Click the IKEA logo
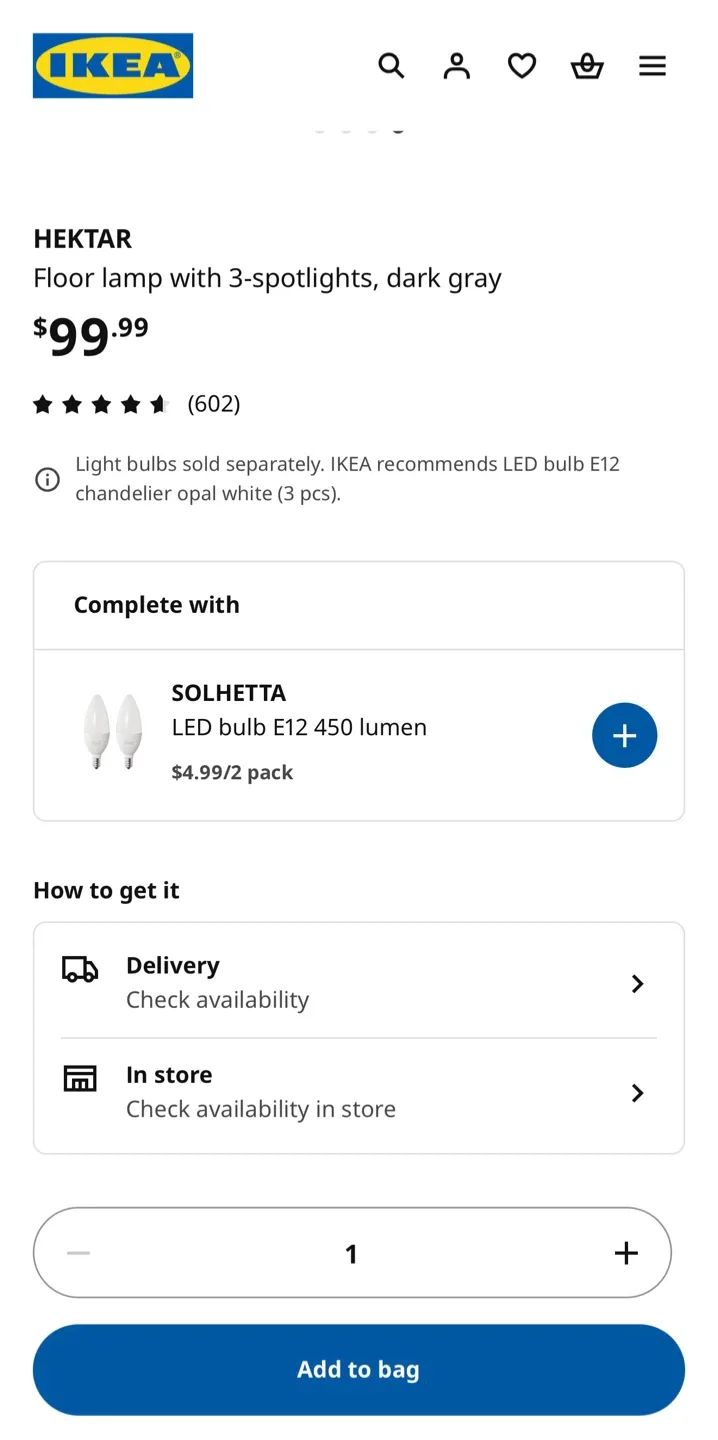Screen dimensions: 718x1440 point(113,66)
